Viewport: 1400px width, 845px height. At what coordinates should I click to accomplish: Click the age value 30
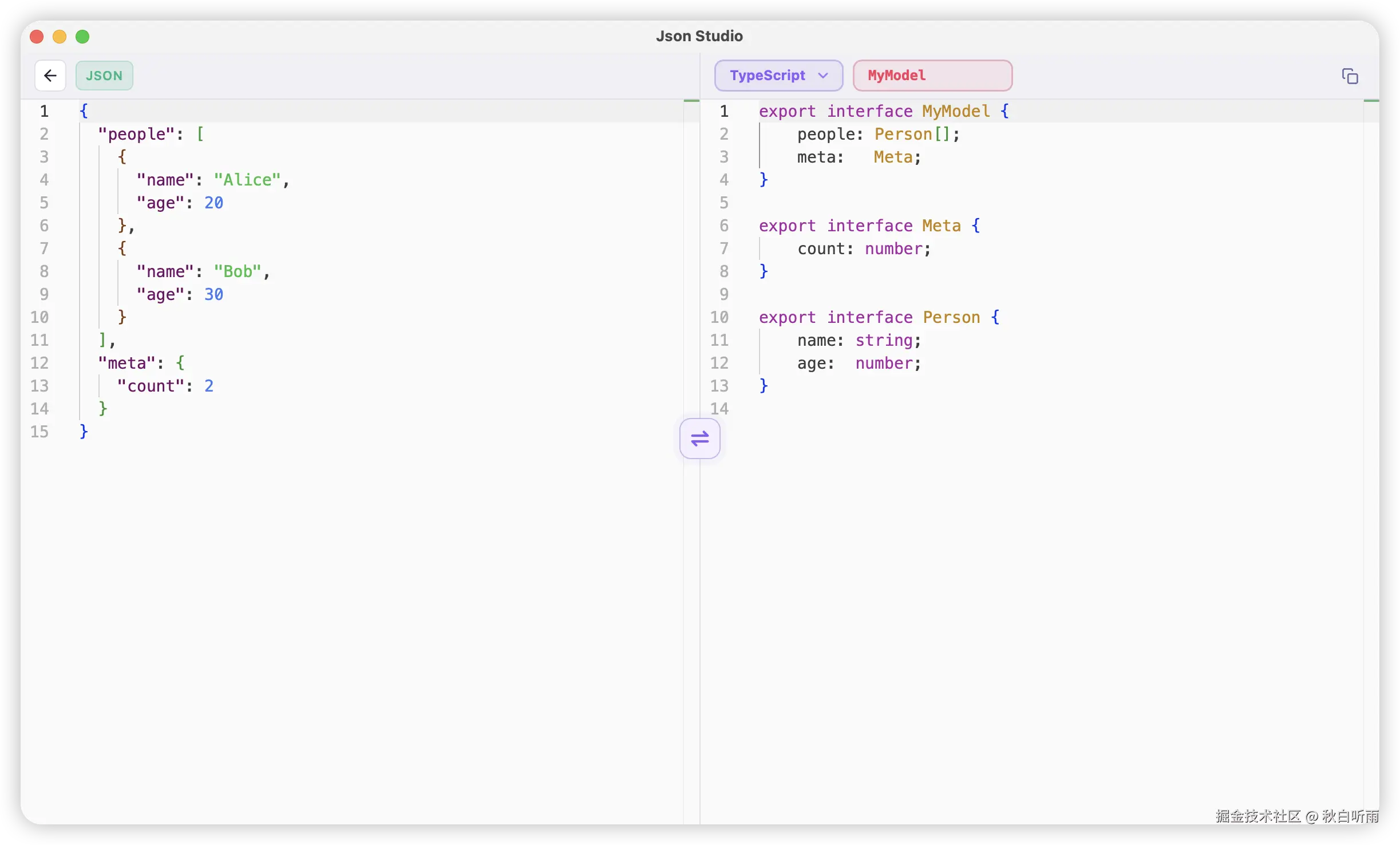point(215,294)
